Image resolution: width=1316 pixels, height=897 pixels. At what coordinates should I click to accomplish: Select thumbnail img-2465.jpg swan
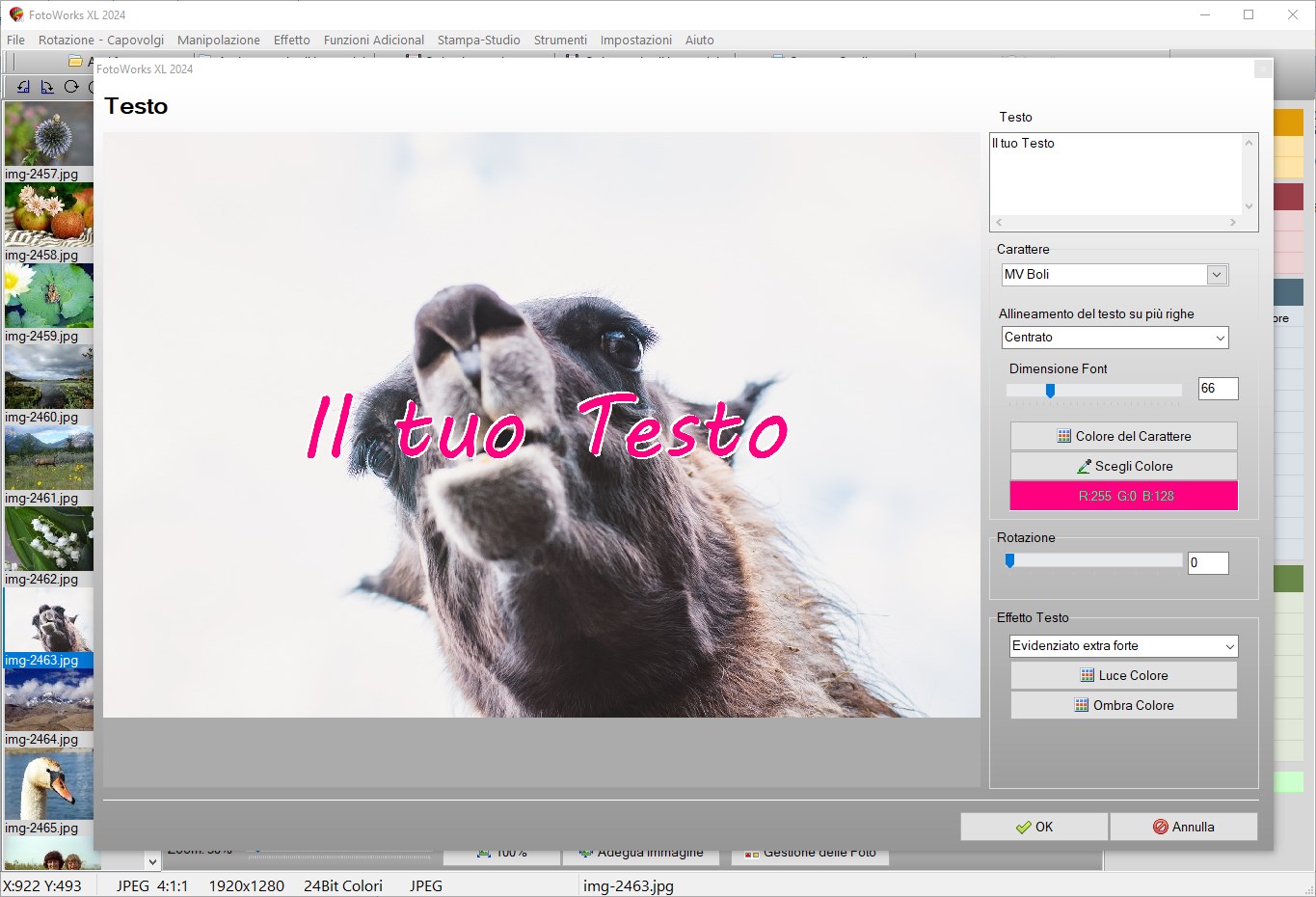point(48,784)
